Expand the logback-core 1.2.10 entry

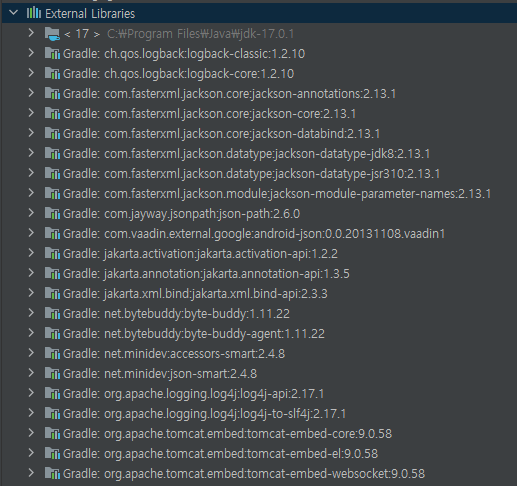coord(31,73)
